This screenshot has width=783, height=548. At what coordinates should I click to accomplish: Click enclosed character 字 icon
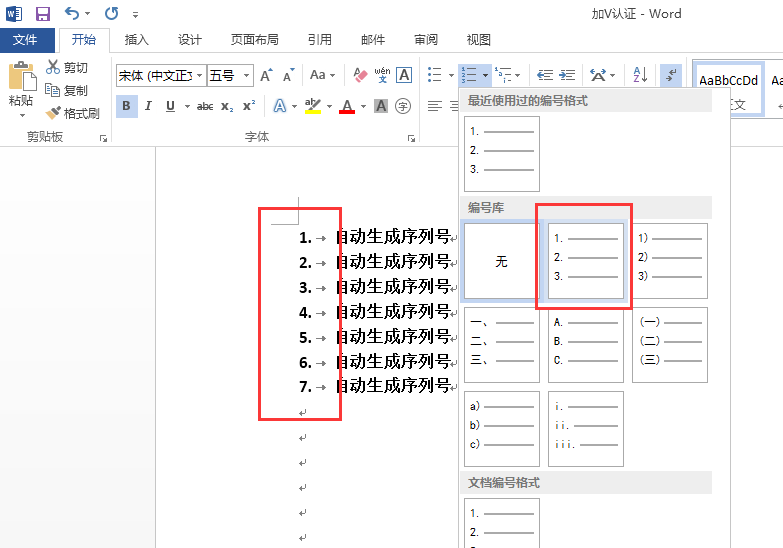403,106
